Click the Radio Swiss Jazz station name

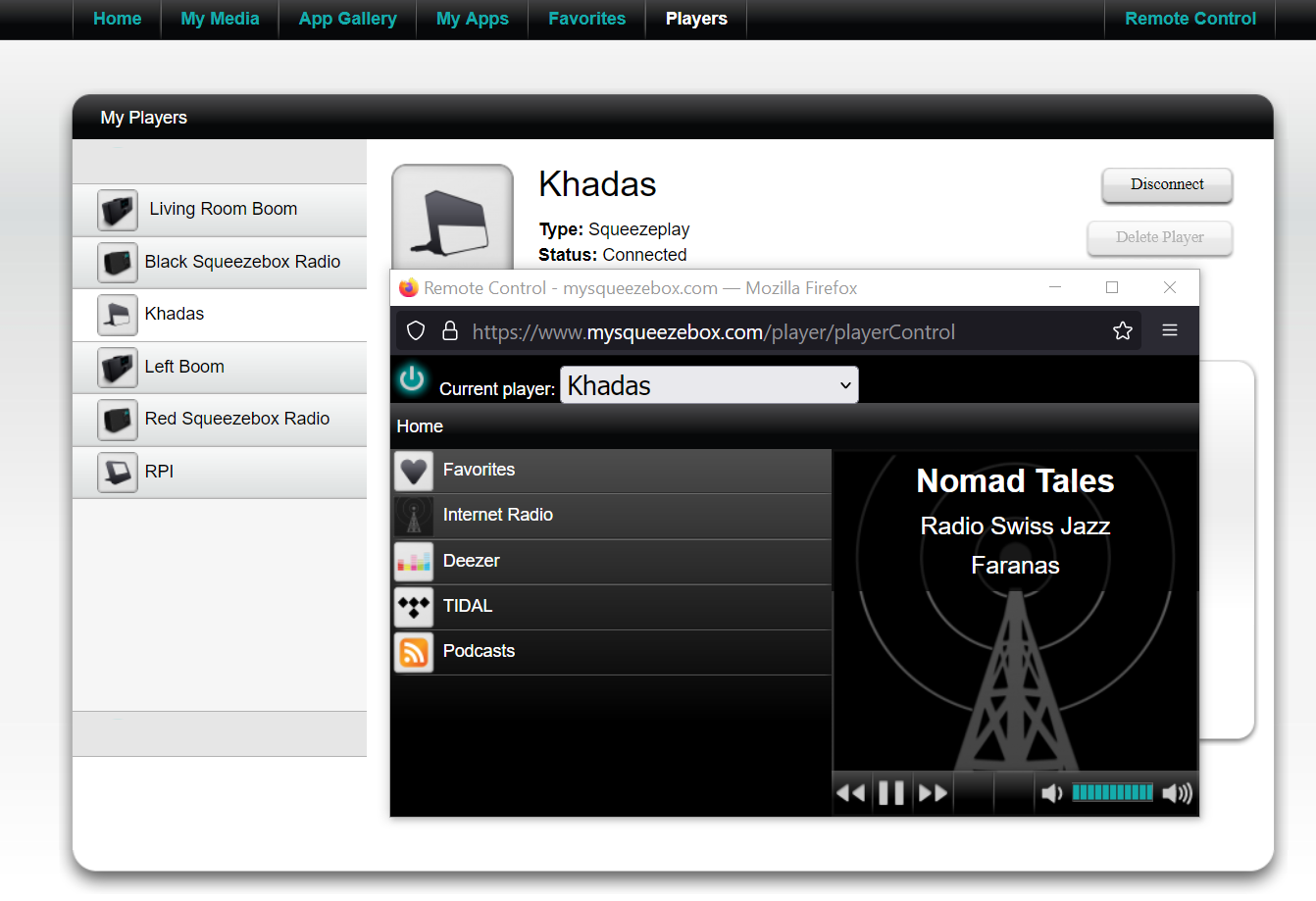point(1015,526)
